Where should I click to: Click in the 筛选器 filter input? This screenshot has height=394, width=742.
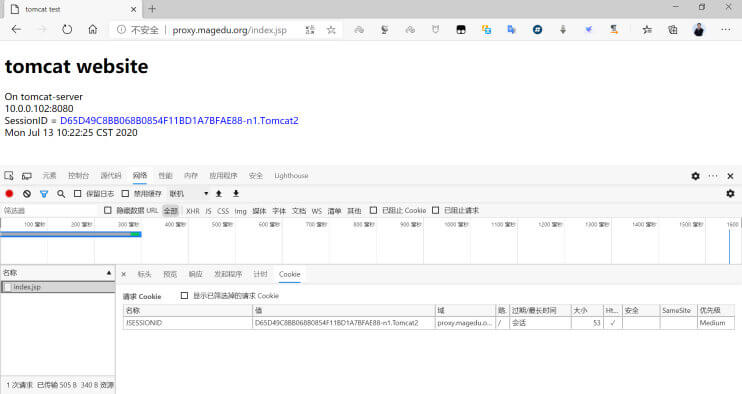tap(50, 210)
